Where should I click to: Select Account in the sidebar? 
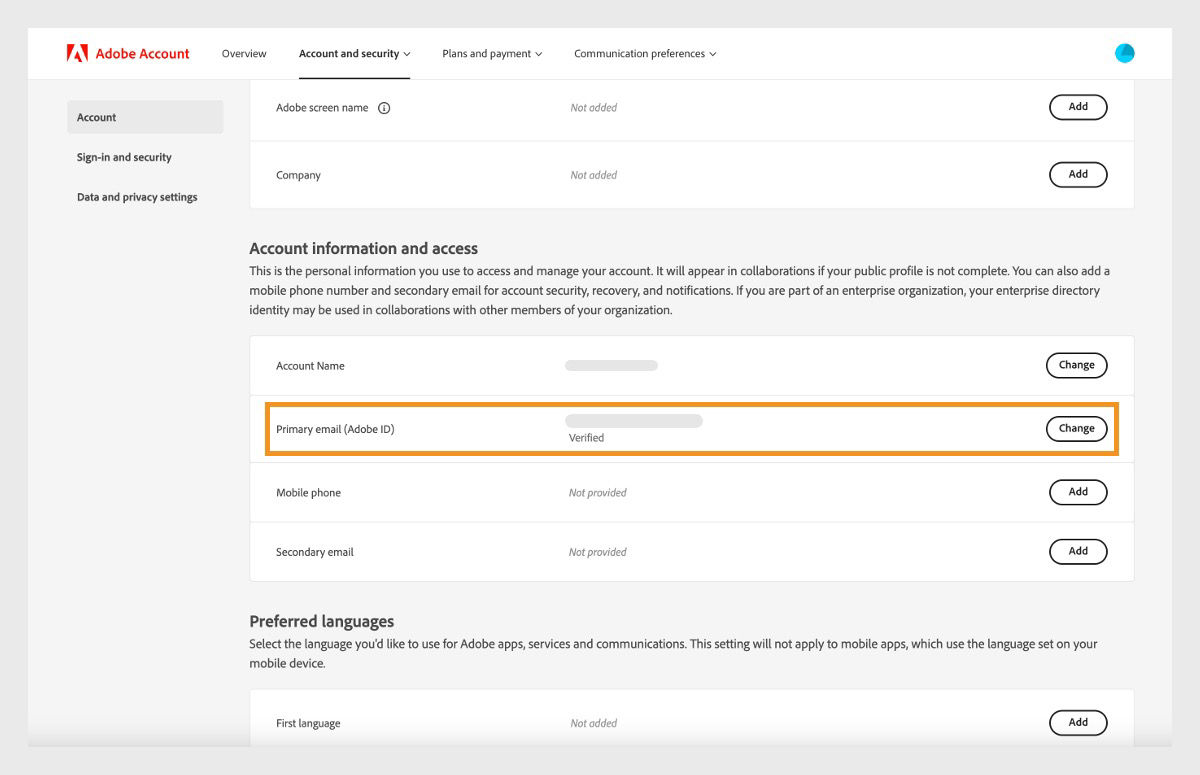(96, 117)
